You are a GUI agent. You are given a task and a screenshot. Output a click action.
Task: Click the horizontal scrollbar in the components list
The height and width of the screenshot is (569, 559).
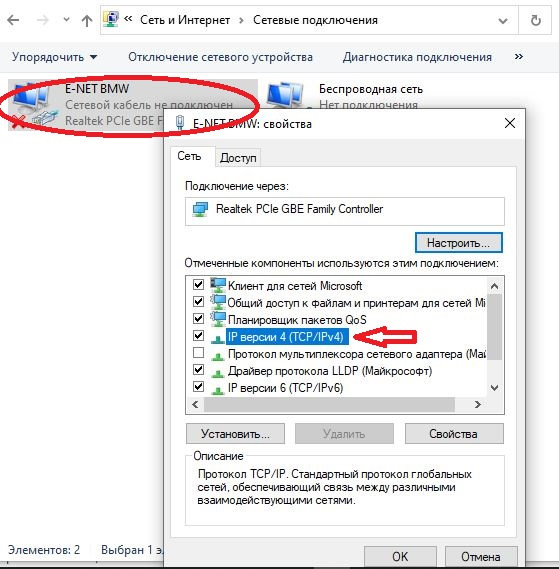tap(329, 404)
